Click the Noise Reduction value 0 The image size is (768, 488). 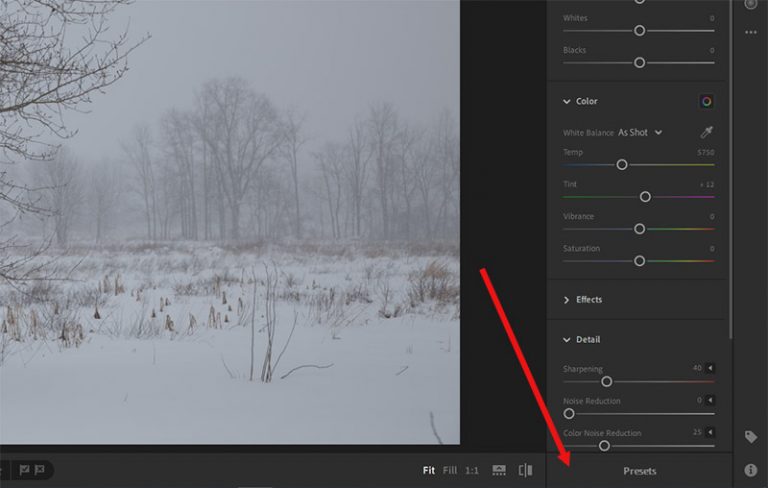tap(699, 400)
